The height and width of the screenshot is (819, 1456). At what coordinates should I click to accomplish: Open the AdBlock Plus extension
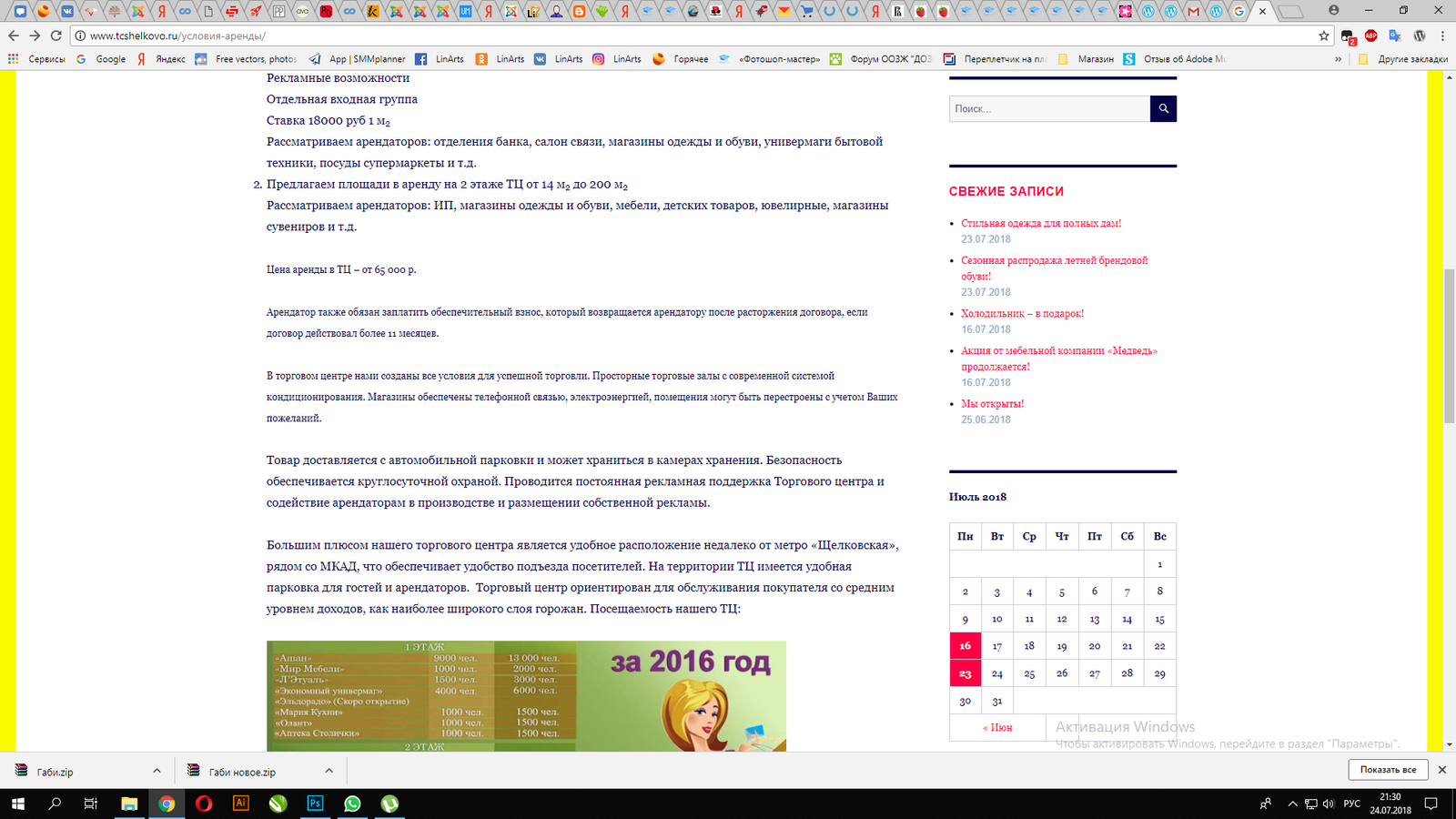1370,35
